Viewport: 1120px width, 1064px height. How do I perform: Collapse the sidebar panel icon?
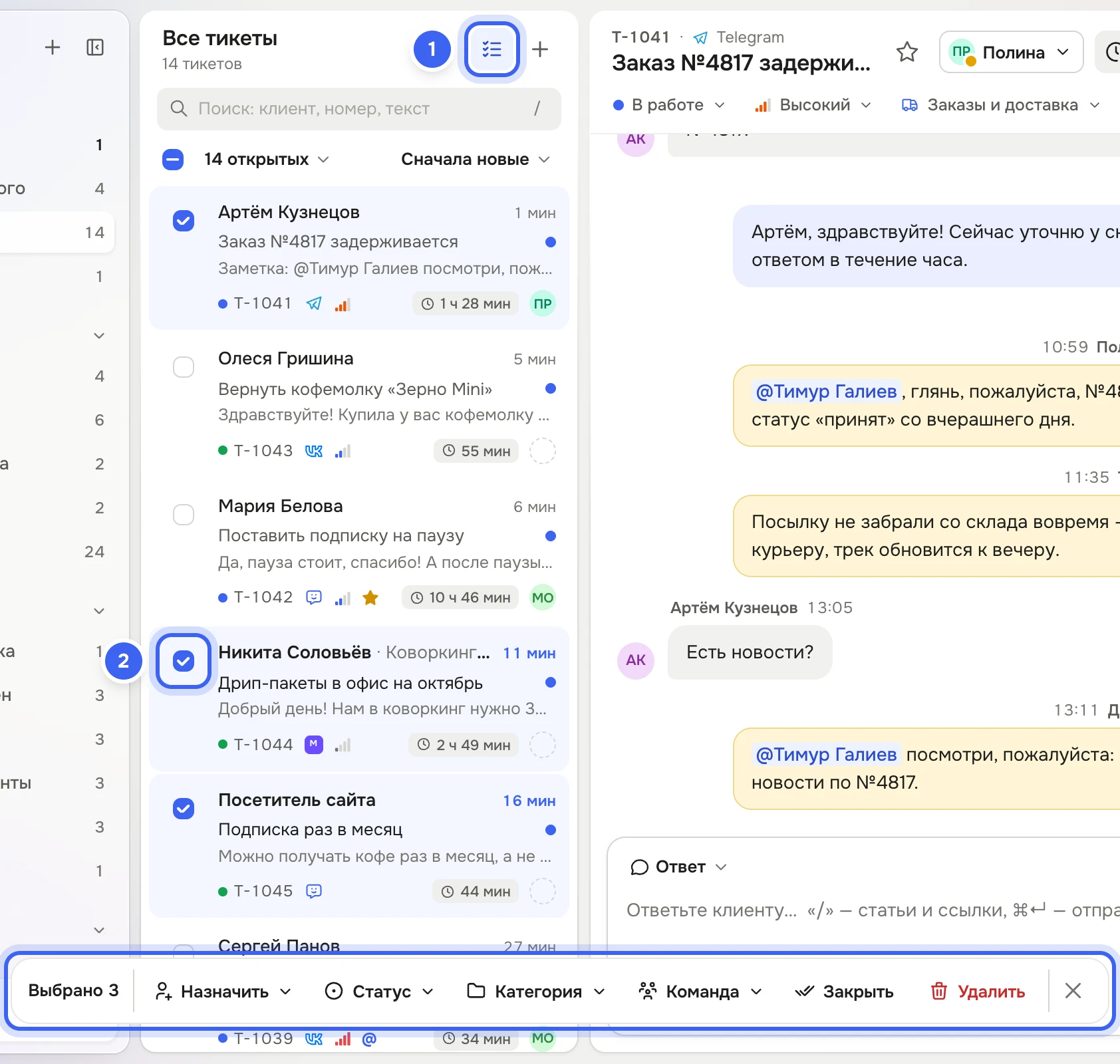(95, 47)
